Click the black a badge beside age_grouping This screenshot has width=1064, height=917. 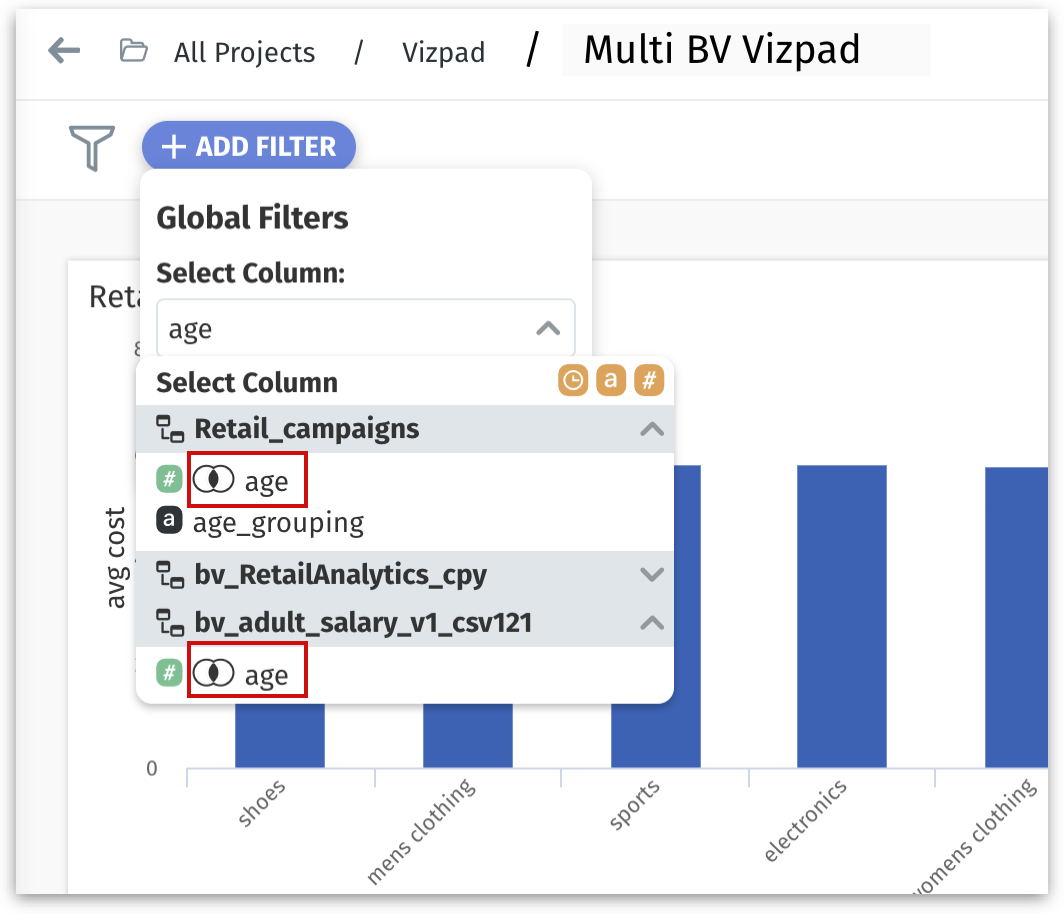pyautogui.click(x=169, y=522)
